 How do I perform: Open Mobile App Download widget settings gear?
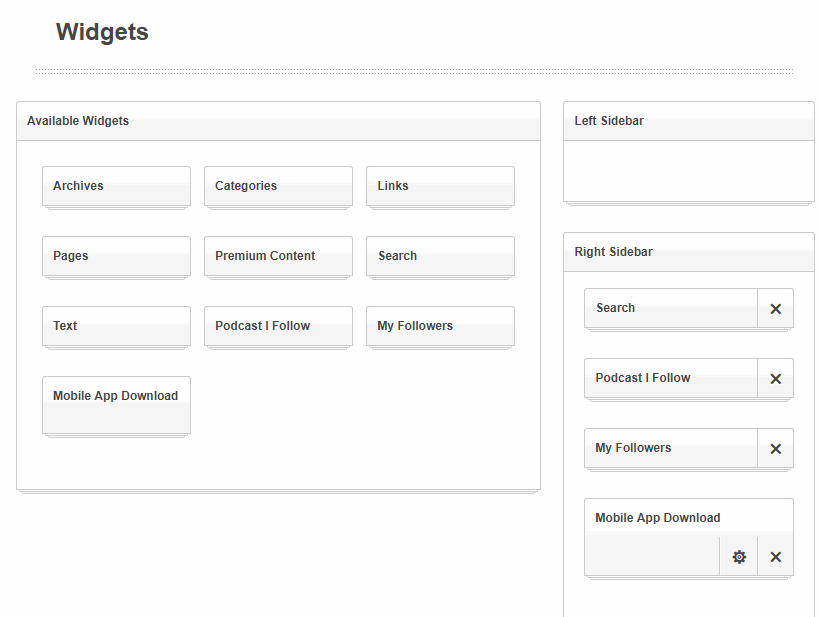pyautogui.click(x=739, y=557)
